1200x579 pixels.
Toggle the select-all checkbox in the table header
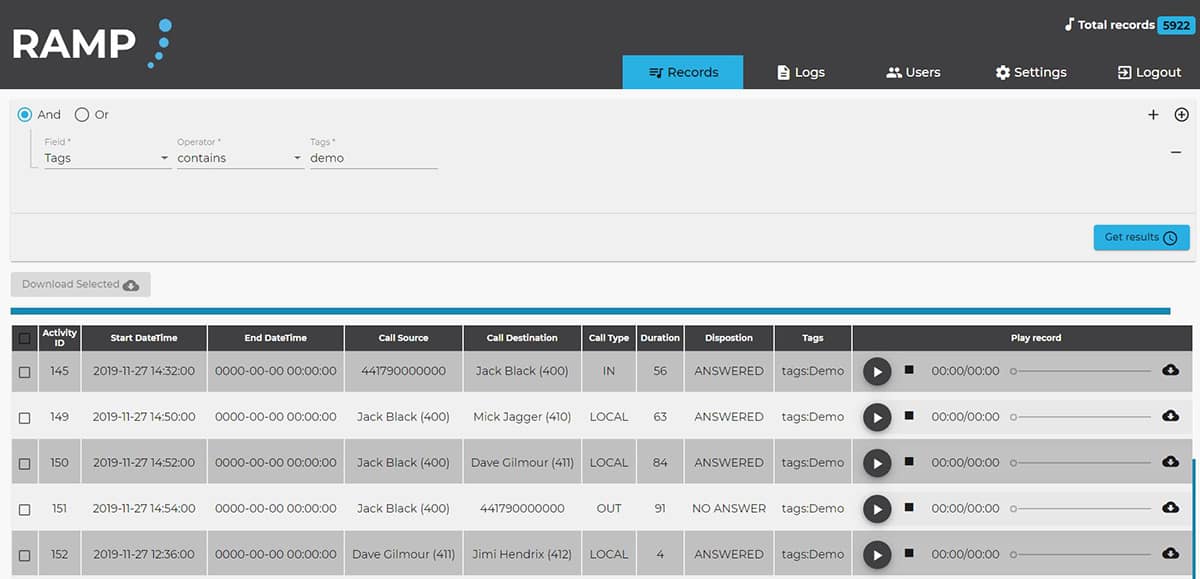pyautogui.click(x=25, y=339)
